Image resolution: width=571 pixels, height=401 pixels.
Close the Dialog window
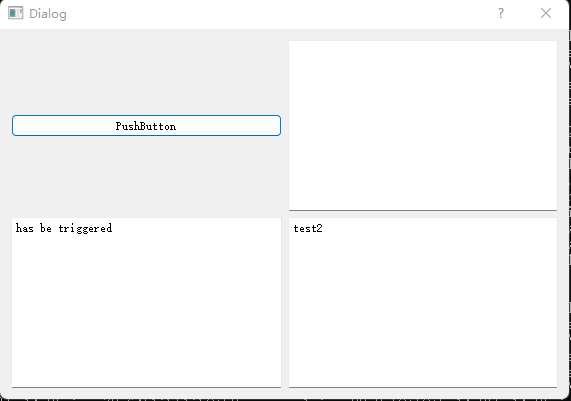pyautogui.click(x=546, y=13)
